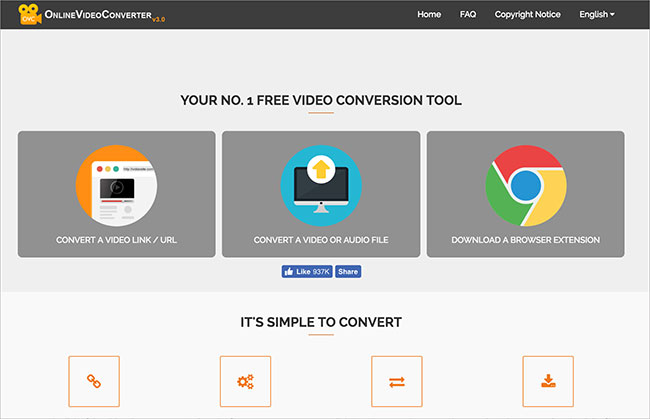Viewport: 650px width, 419px height.
Task: Click the Facebook thumbs-up icon
Action: (x=289, y=271)
